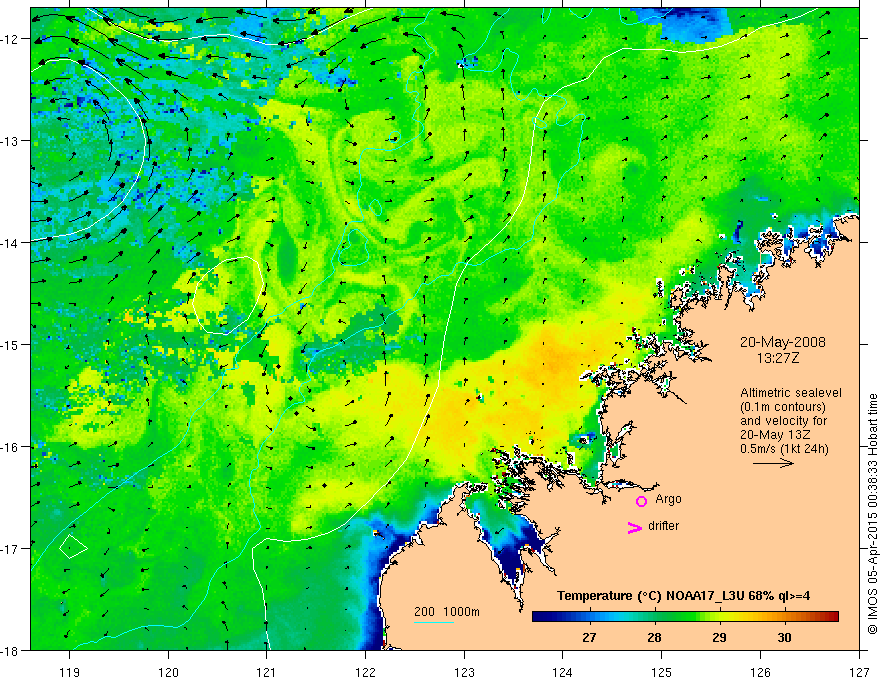
Task: Click the '13:27Z' time text
Action: click(x=778, y=358)
